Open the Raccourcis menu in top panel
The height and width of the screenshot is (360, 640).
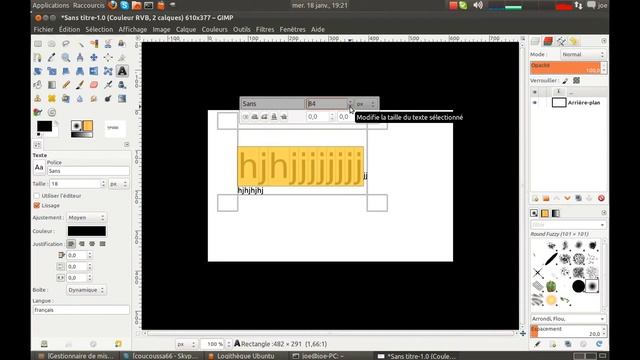click(x=89, y=5)
